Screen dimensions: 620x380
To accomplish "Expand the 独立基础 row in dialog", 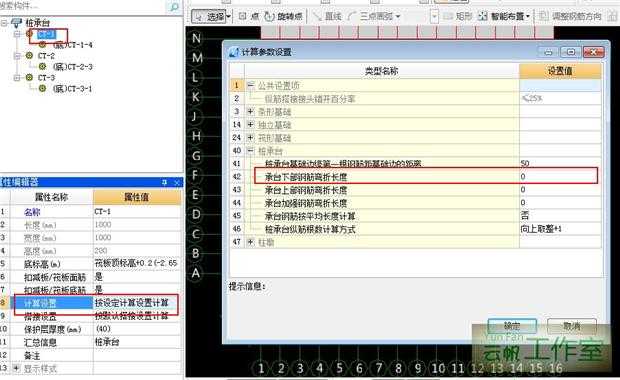I will (250, 125).
